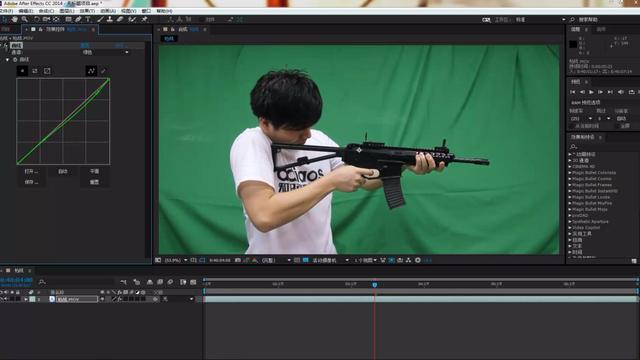Click the draft 3D icon in timeline header
Screen dimensions: 640x360
(x=137, y=282)
